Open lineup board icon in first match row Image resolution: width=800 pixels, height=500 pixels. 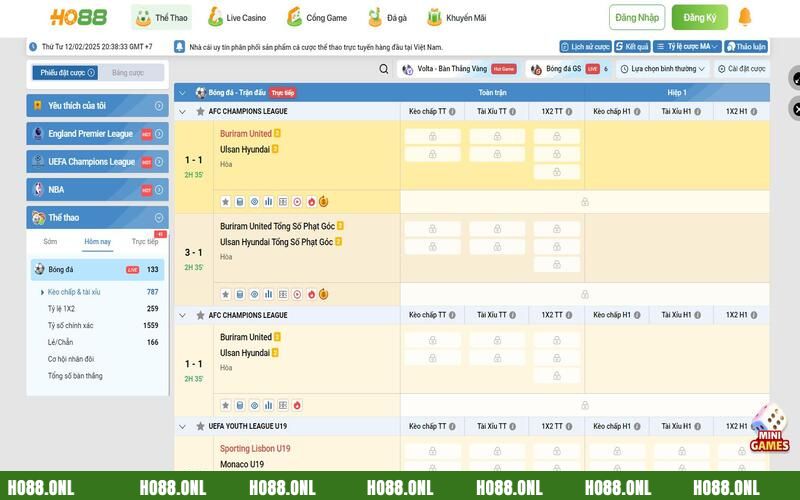click(x=283, y=202)
